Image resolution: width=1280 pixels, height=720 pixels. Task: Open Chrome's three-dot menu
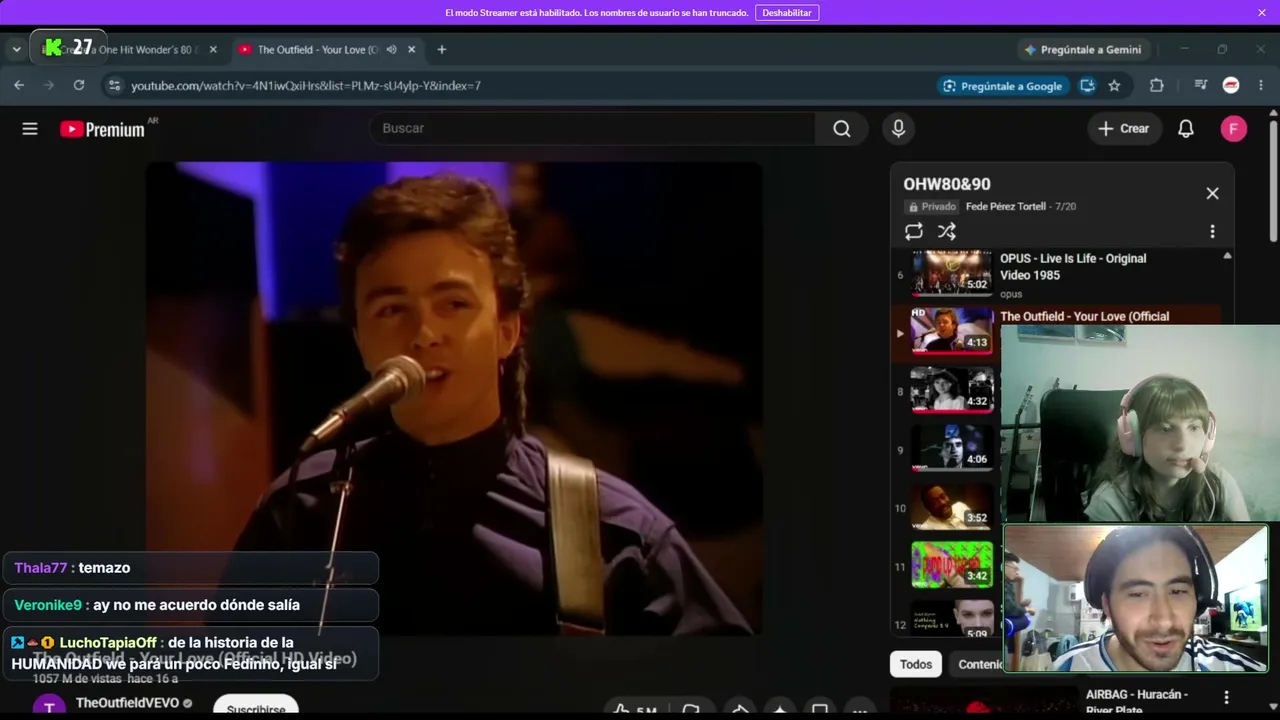click(1260, 86)
